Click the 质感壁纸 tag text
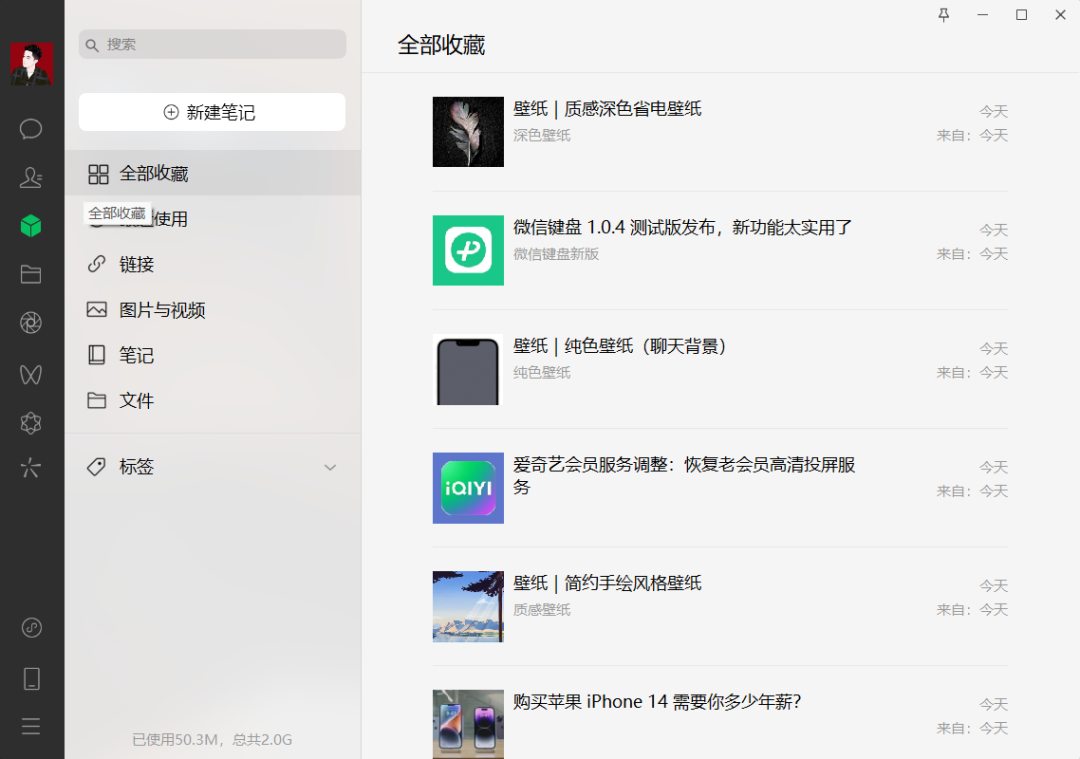Screen dimensions: 1080x759 tap(542, 610)
